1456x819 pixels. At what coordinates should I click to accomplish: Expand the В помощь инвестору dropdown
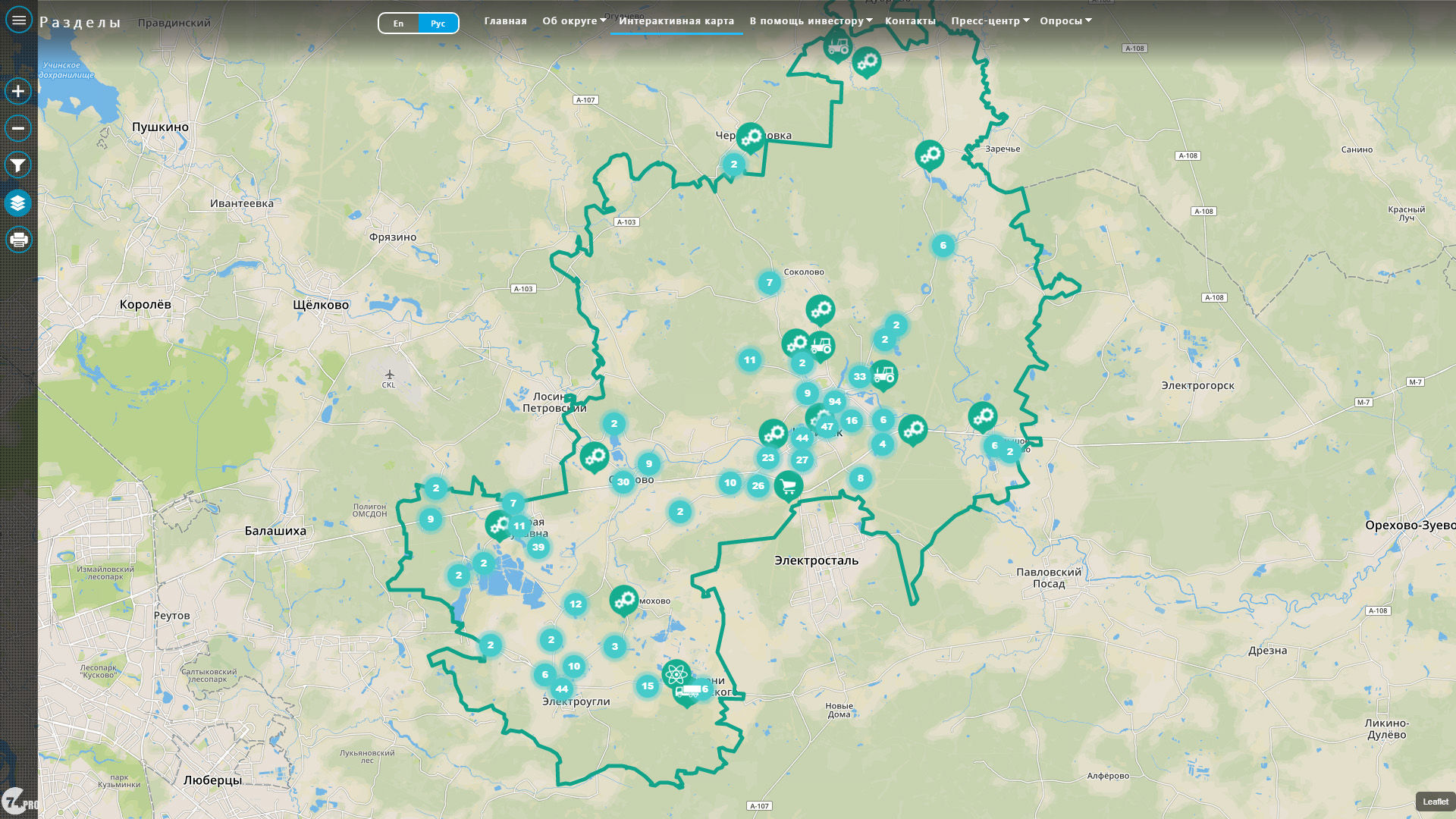click(811, 21)
